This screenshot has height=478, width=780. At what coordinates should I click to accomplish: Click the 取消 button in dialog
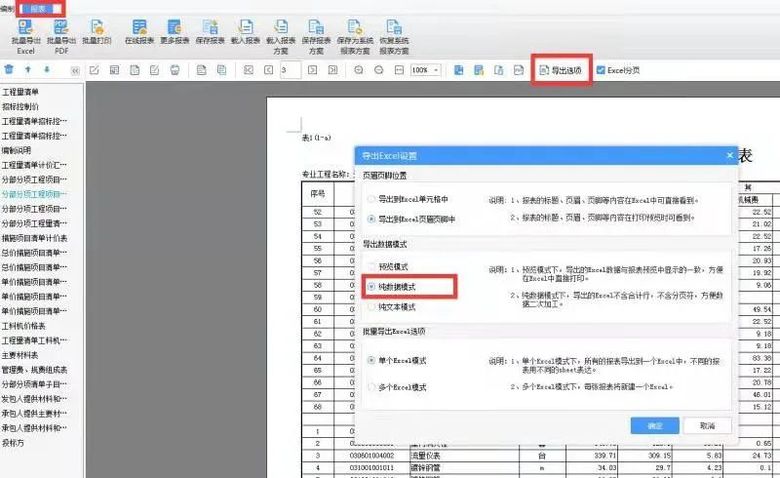coord(708,425)
